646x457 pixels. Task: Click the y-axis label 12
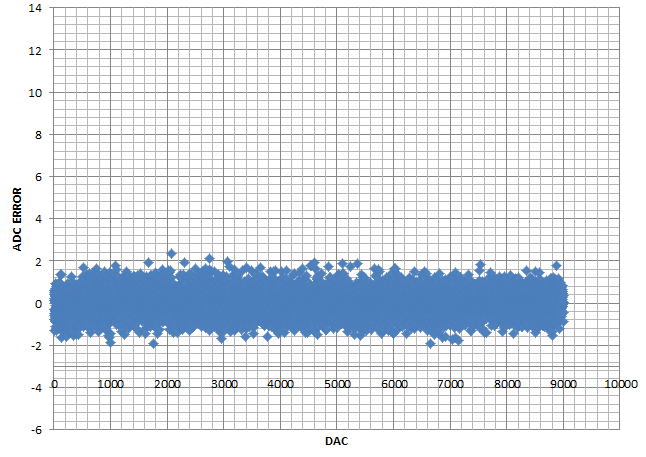coord(36,50)
